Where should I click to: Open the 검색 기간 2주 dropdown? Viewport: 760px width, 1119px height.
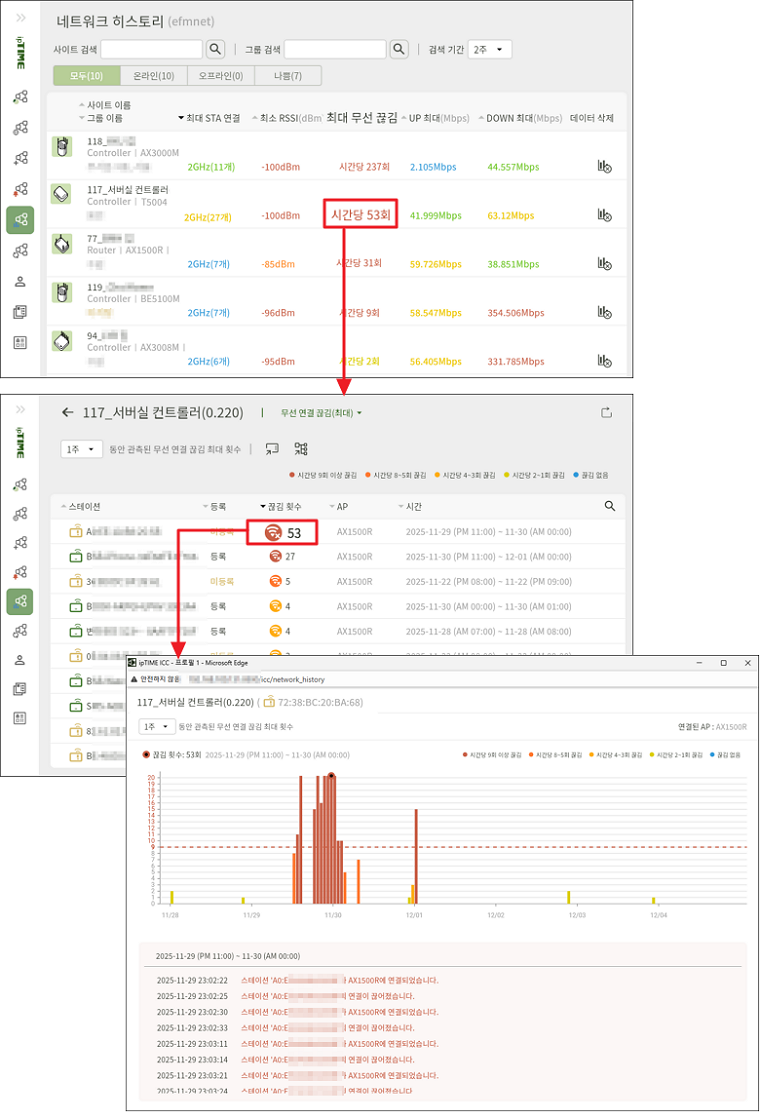click(x=490, y=49)
